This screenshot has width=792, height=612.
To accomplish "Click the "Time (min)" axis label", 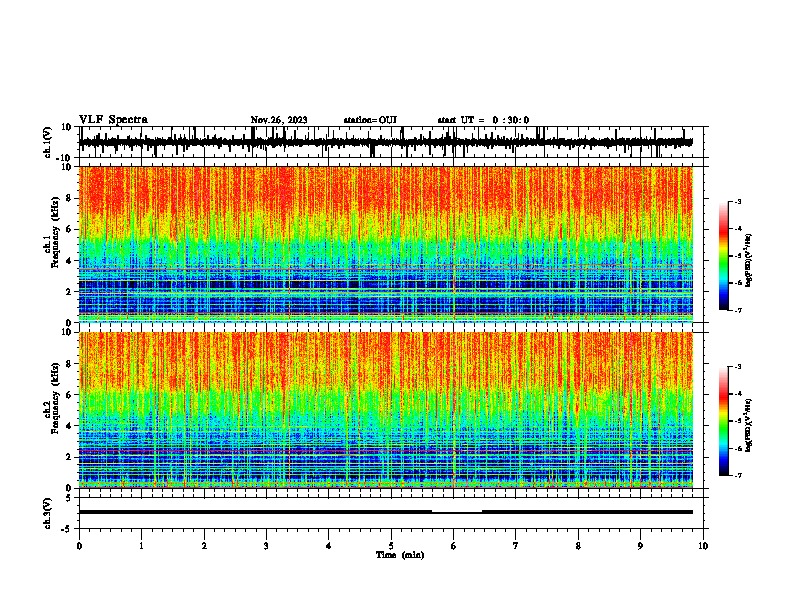I will (400, 555).
